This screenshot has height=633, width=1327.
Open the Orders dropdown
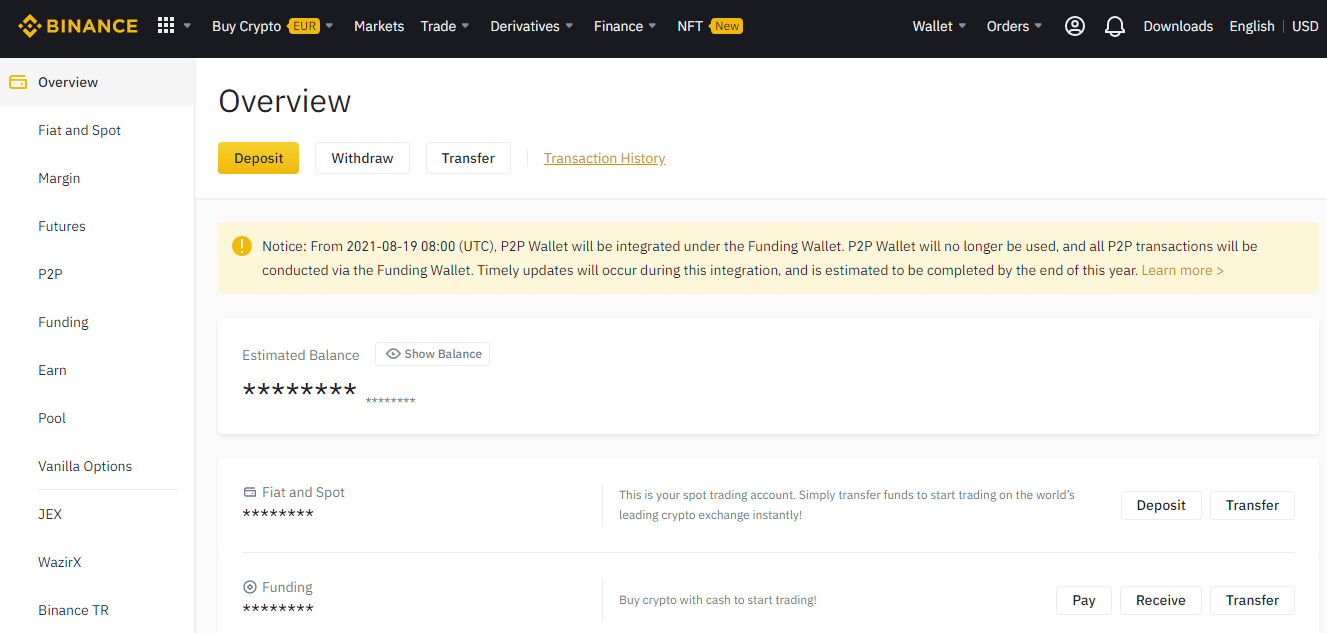[x=1014, y=26]
